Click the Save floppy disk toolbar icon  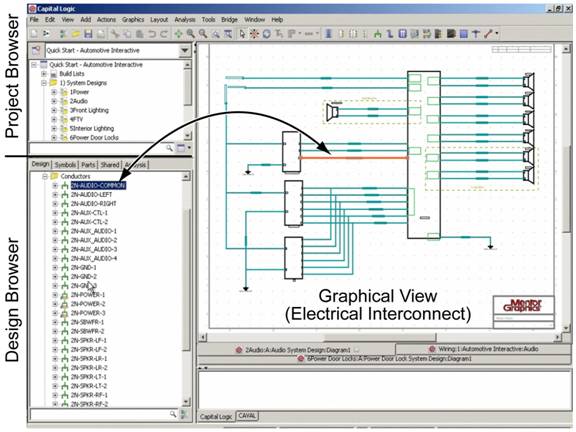pyautogui.click(x=88, y=34)
